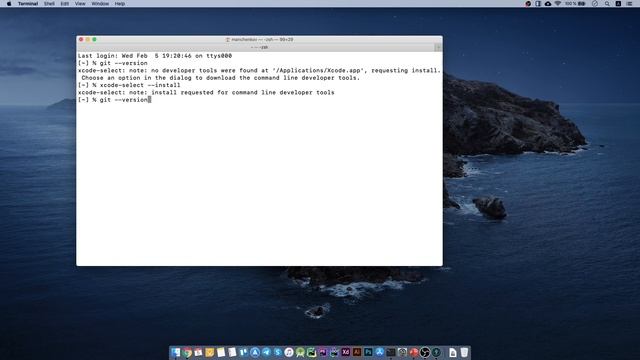Open Notification Center from the menu bar
640x360 pixels.
(629, 4)
